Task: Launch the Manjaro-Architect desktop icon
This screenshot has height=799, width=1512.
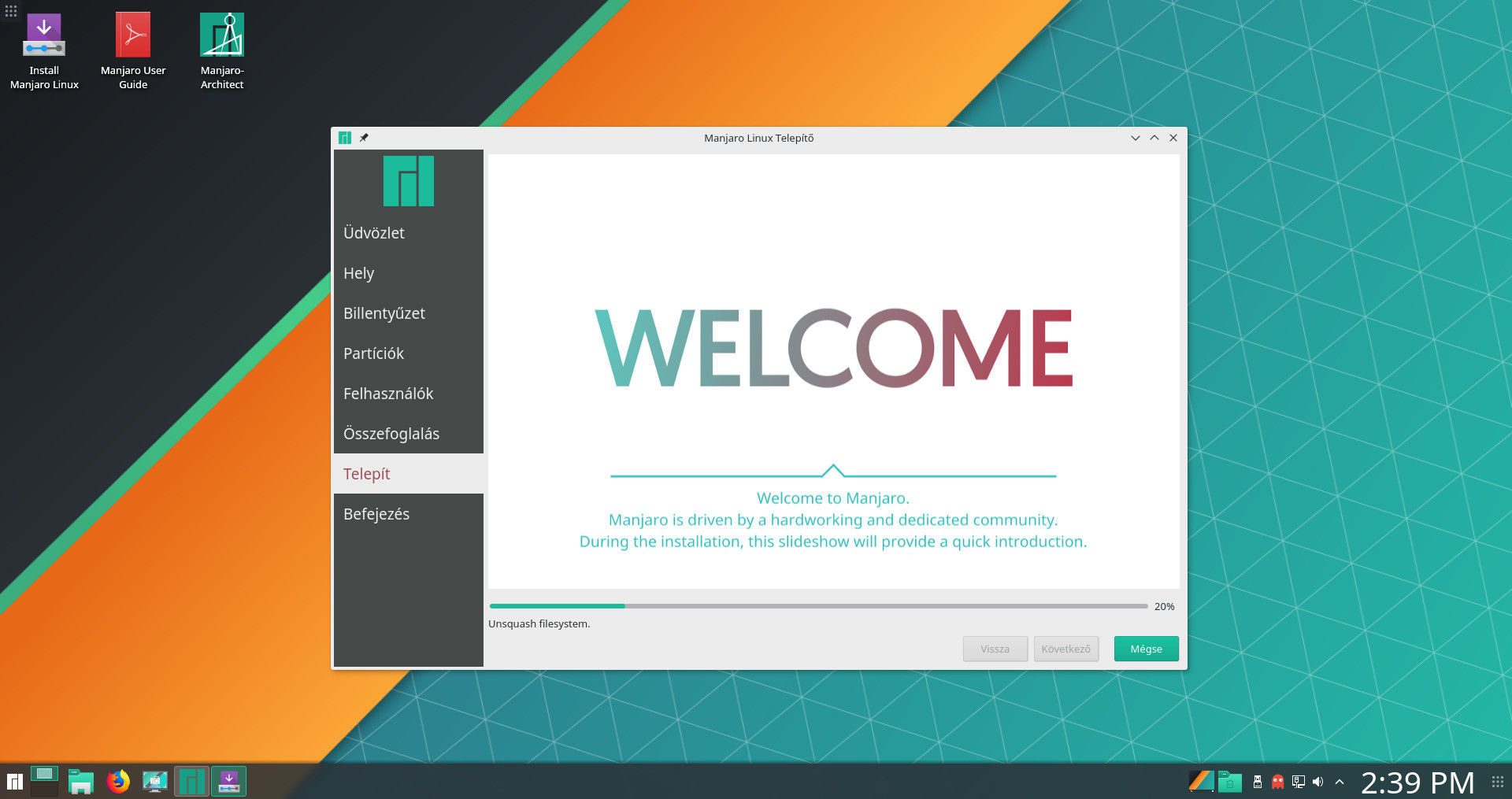Action: [x=222, y=51]
